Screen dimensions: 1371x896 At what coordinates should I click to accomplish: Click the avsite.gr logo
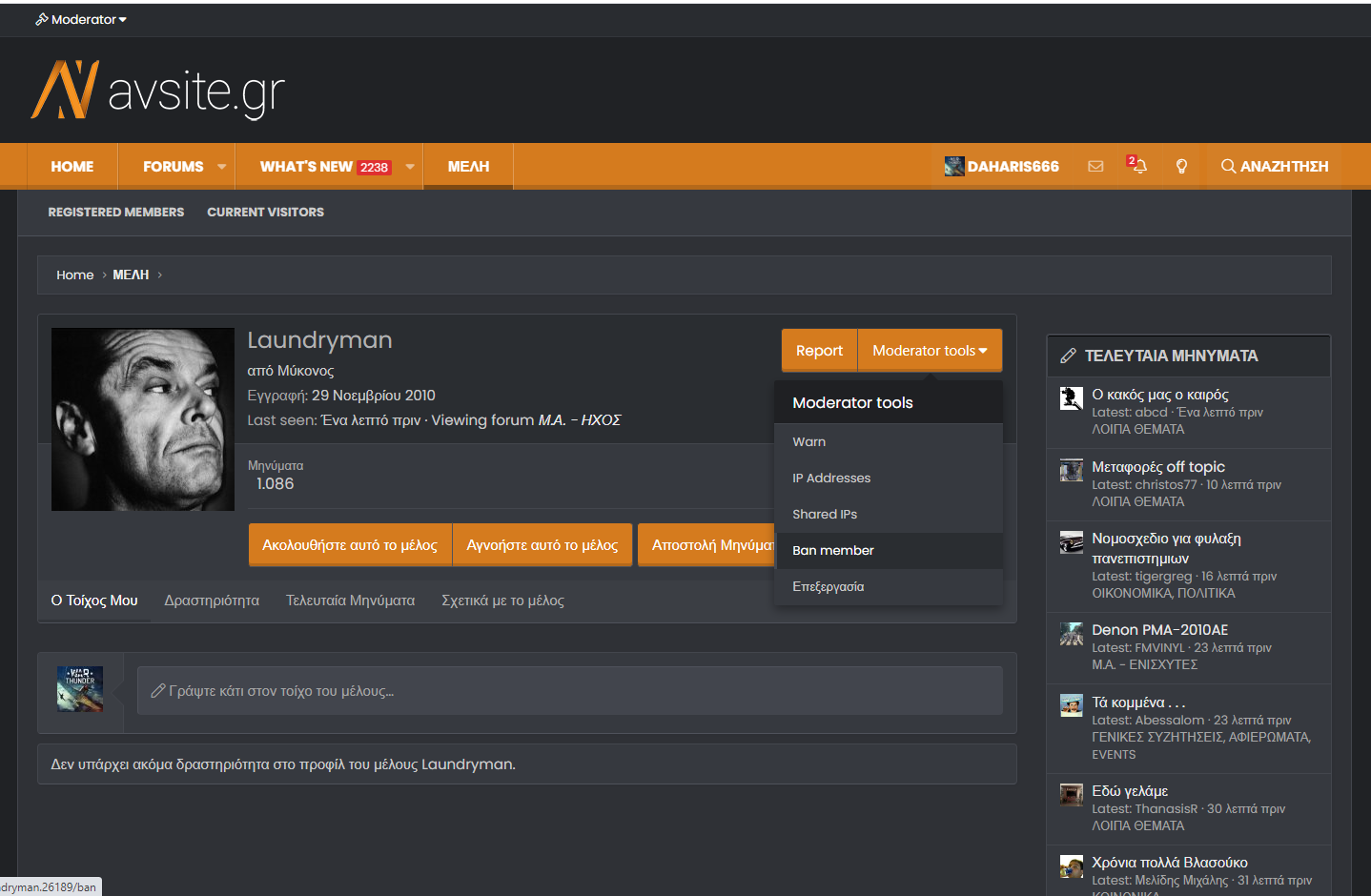(x=158, y=91)
